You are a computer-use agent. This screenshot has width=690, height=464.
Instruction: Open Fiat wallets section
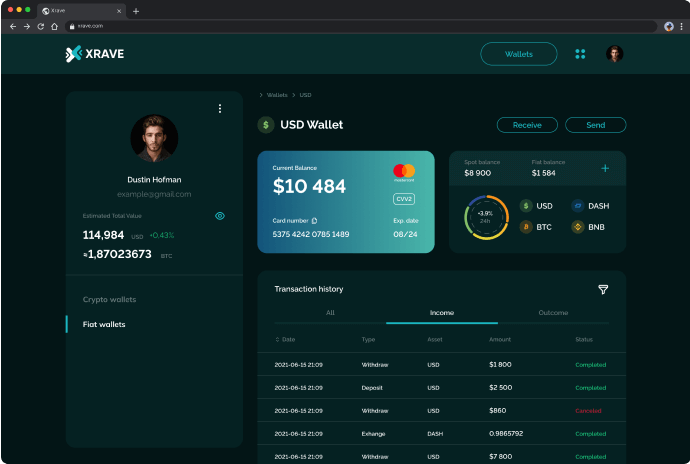(x=104, y=324)
